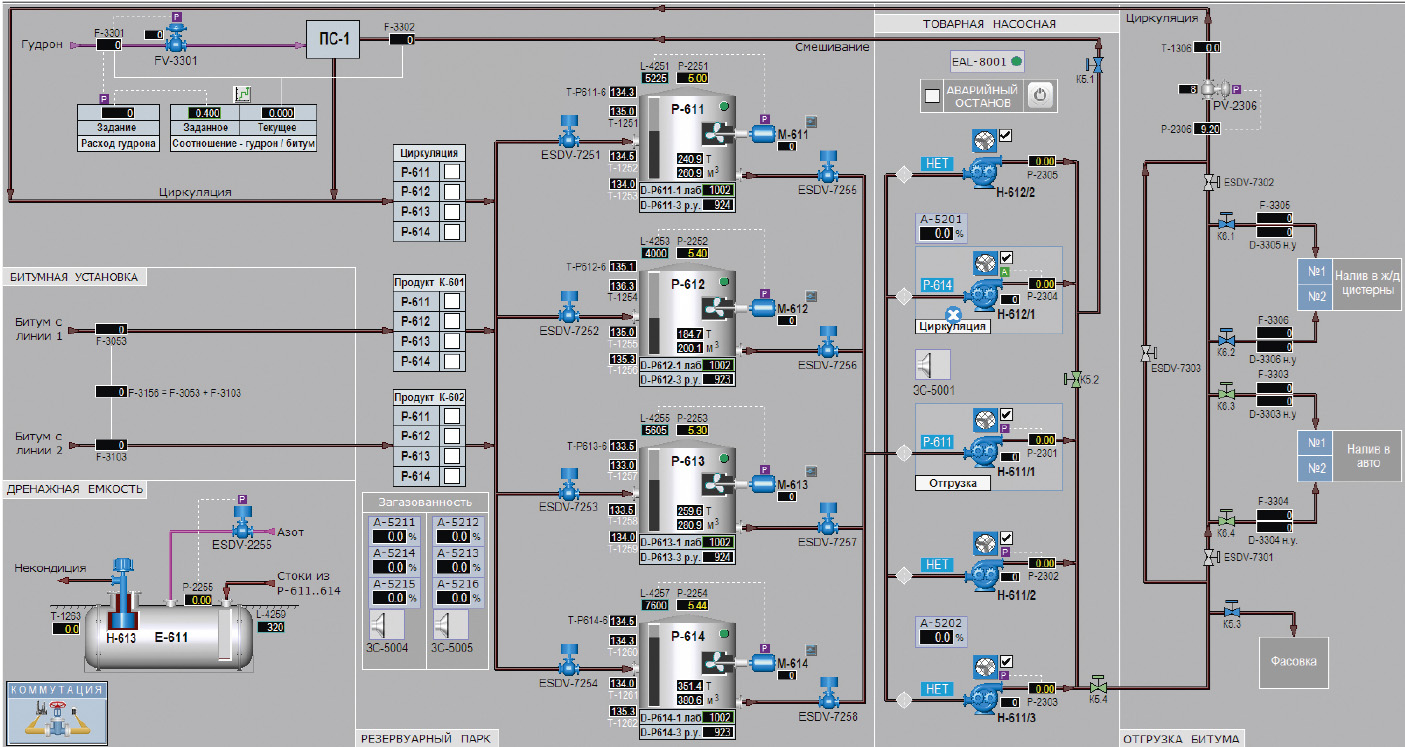Click the ПС-1 block

pyautogui.click(x=334, y=40)
